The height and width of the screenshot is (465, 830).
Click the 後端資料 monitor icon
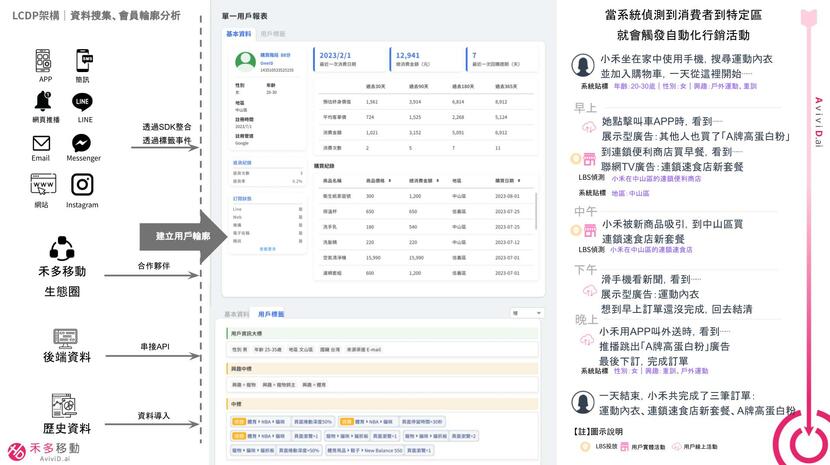tap(63, 335)
